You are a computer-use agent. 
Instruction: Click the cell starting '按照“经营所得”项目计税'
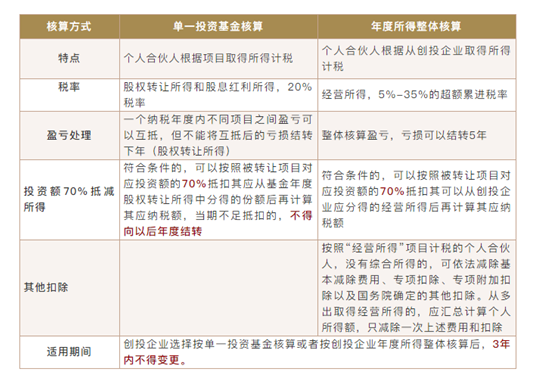click(x=416, y=287)
